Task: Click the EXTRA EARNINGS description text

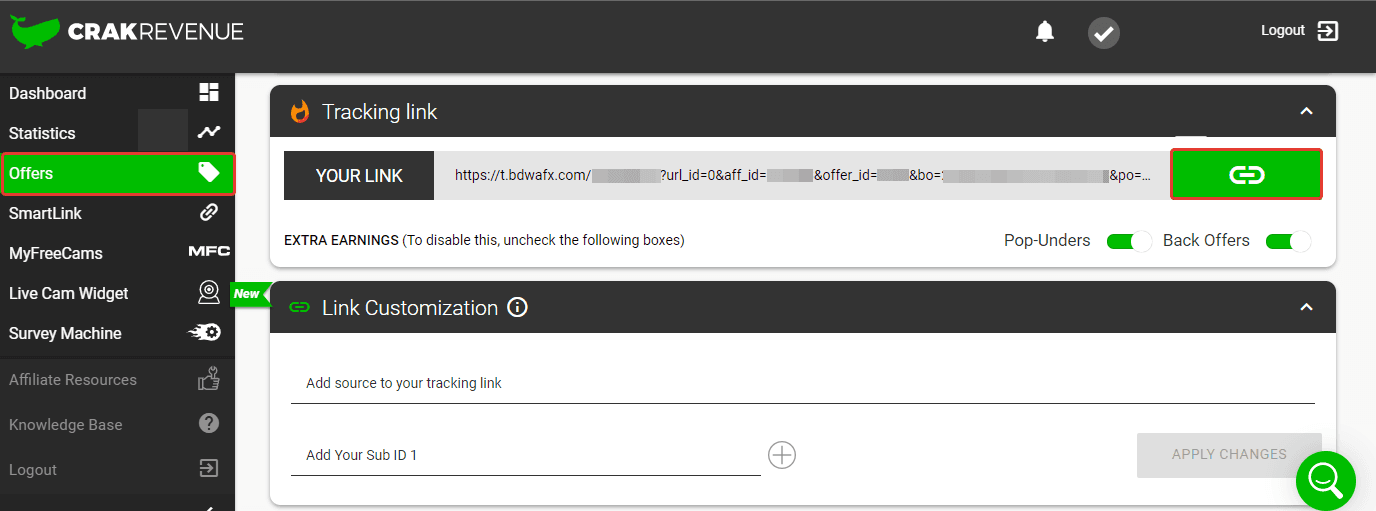Action: [x=484, y=240]
